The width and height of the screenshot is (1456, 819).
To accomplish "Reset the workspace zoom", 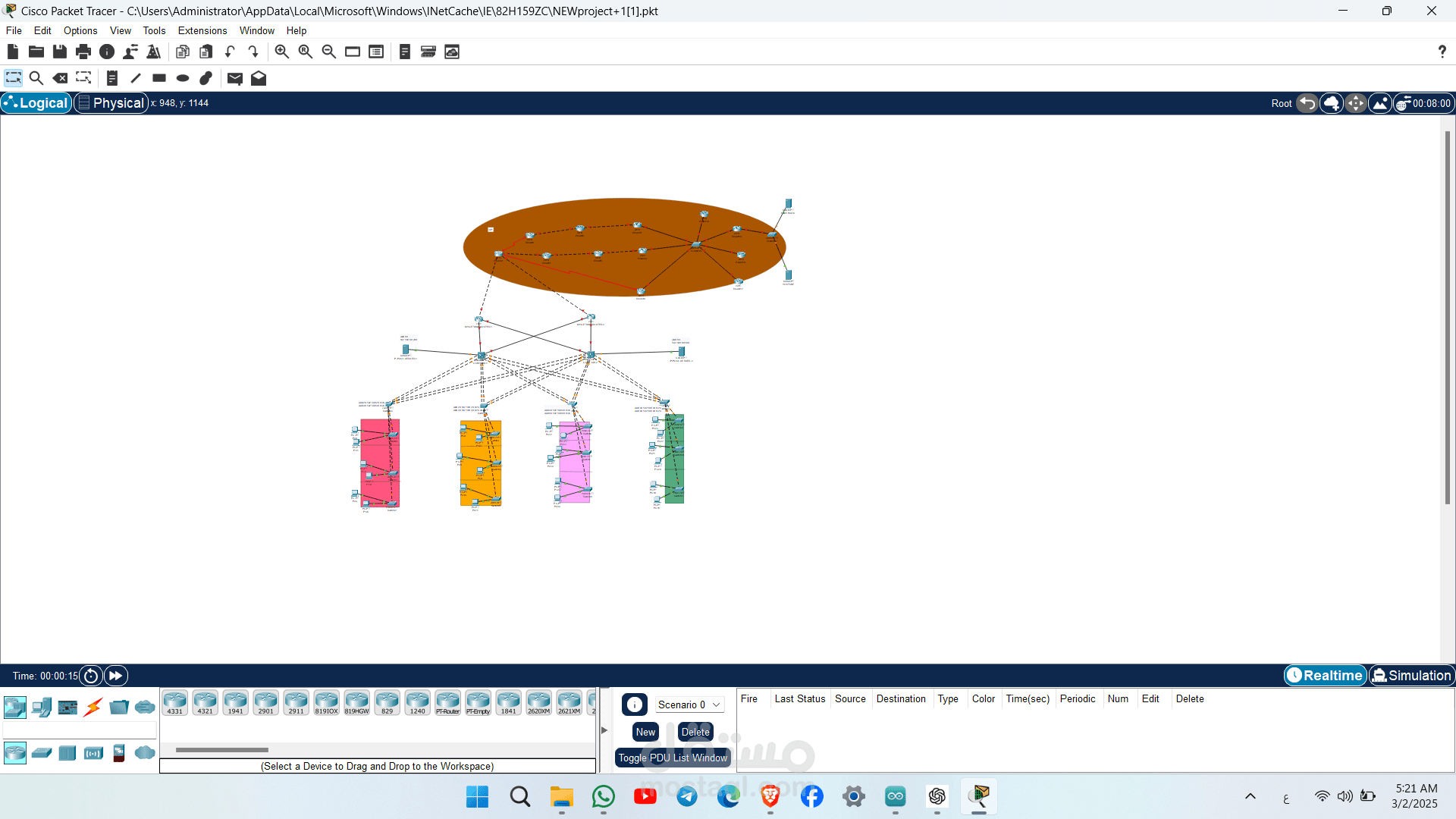I will 305,52.
